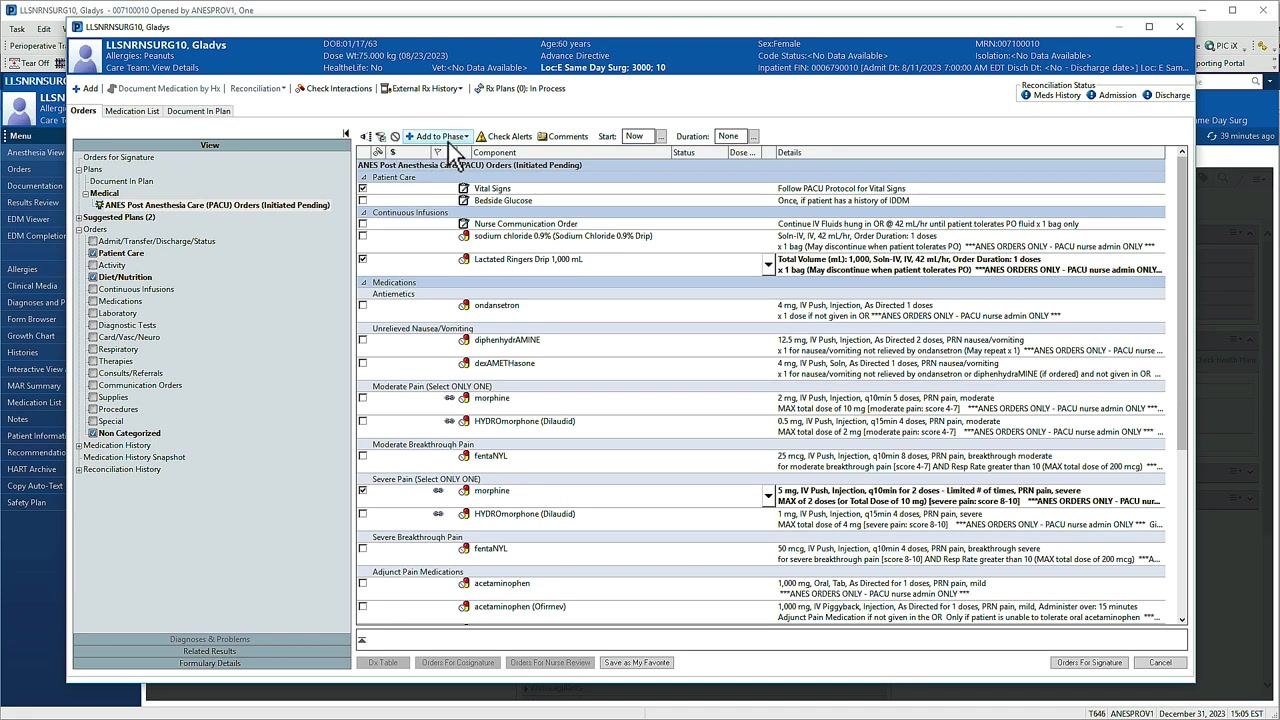Check the dexAMETHasone order checkbox
This screenshot has height=720, width=1280.
coord(363,363)
